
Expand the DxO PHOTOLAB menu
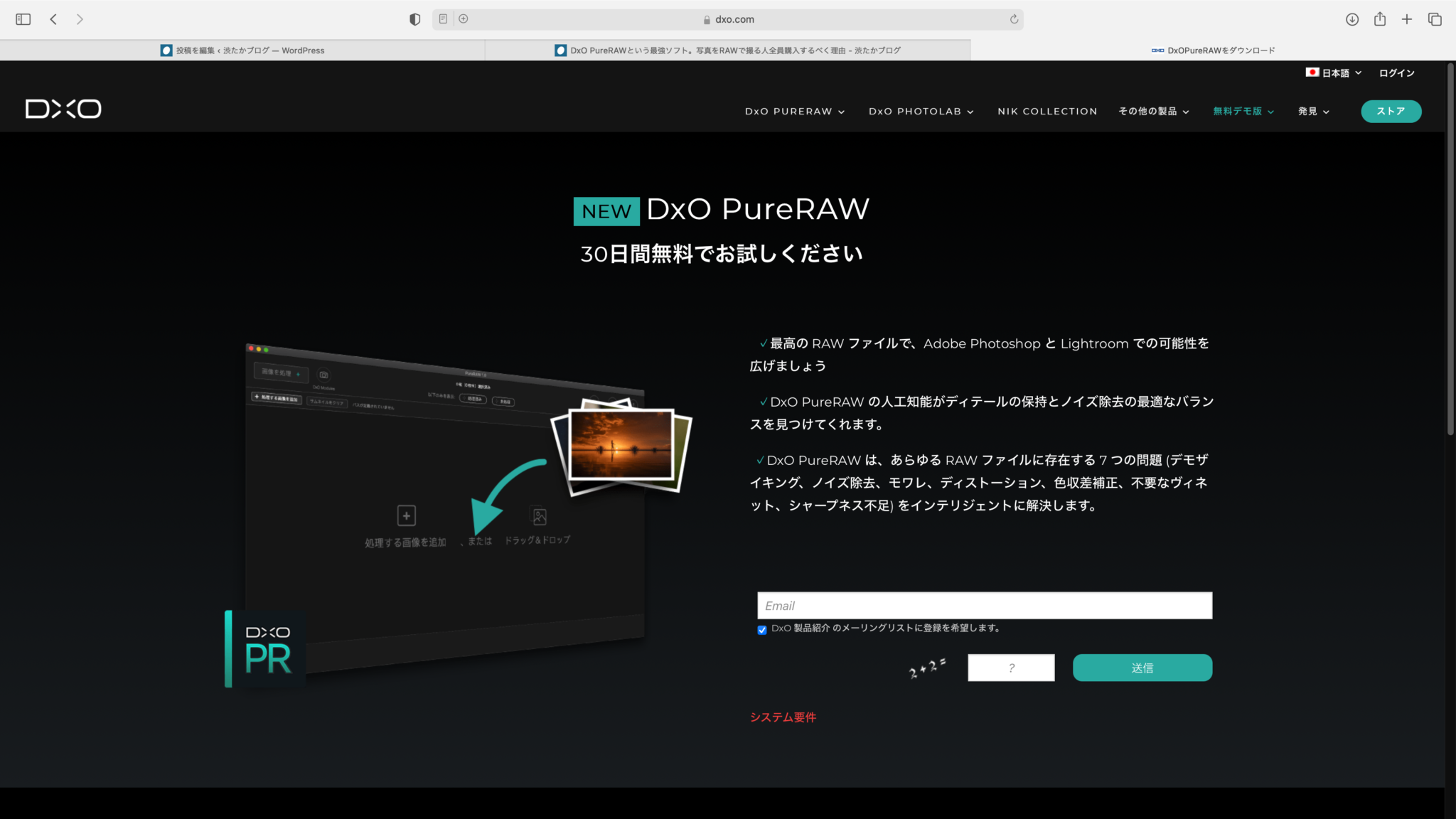[921, 112]
